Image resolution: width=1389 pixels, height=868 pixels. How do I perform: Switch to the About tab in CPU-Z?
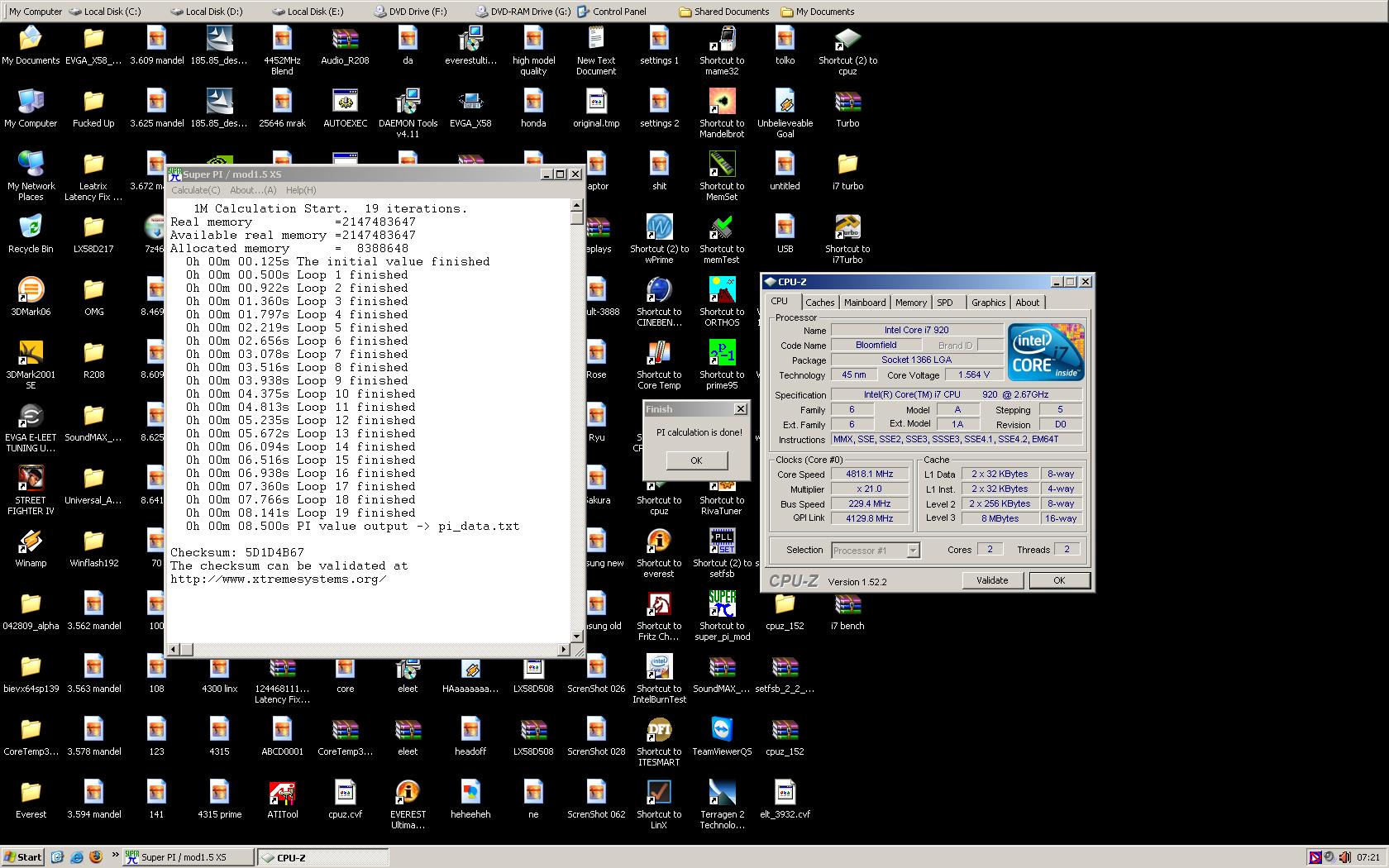[1028, 303]
